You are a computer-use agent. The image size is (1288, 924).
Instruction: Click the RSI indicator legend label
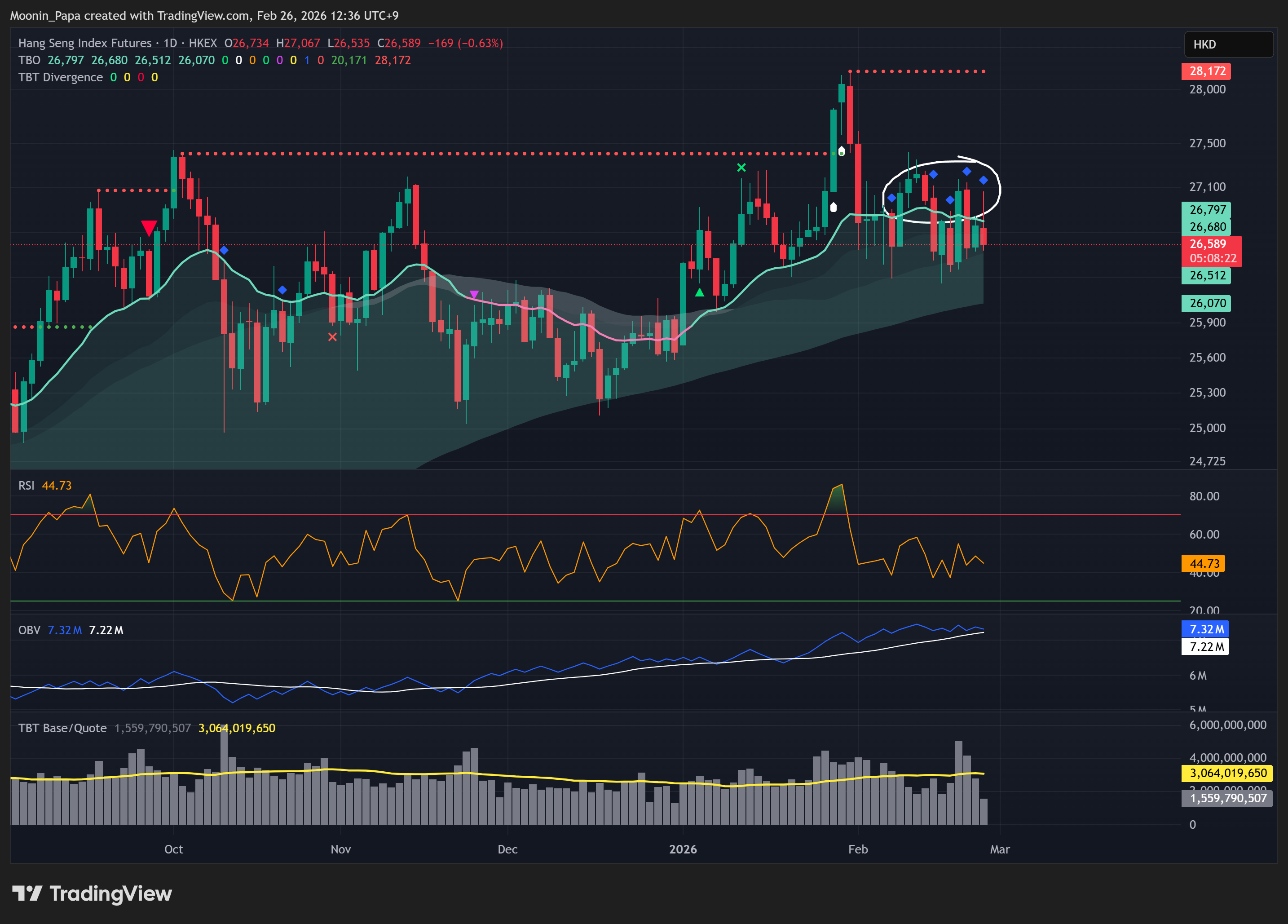point(26,486)
